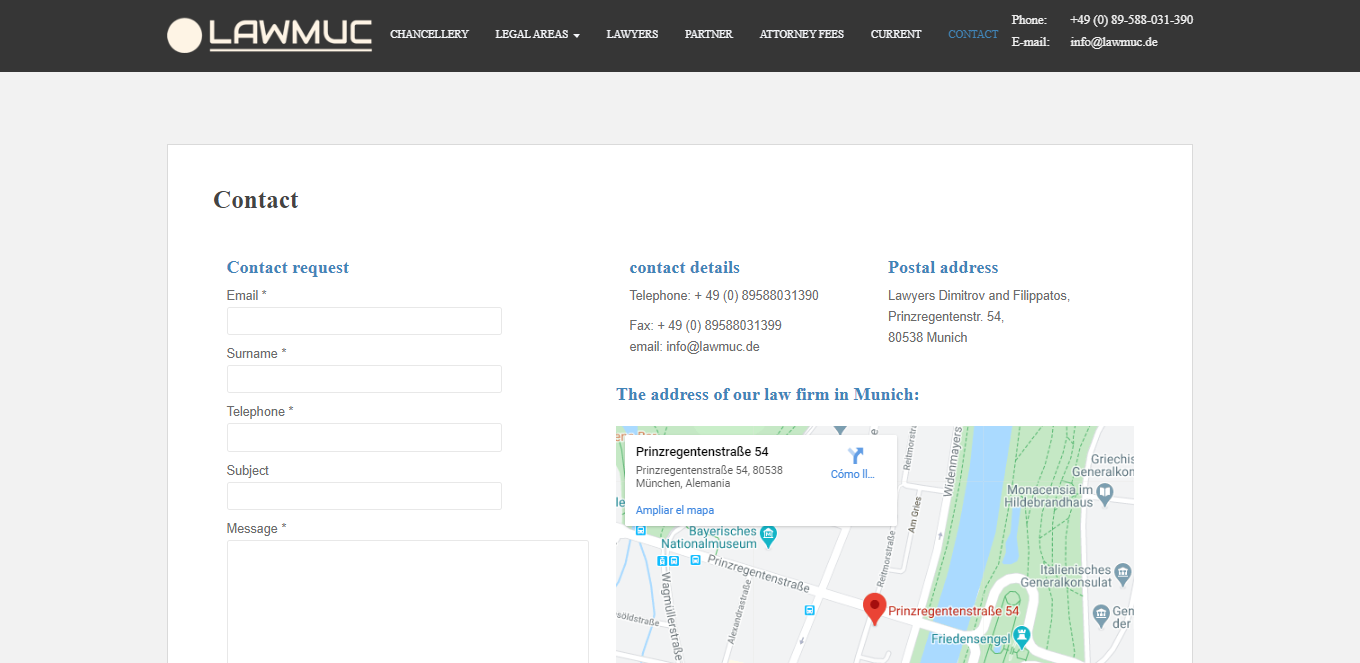Click the Italienisches Generalkonsulat map icon

pyautogui.click(x=1122, y=573)
